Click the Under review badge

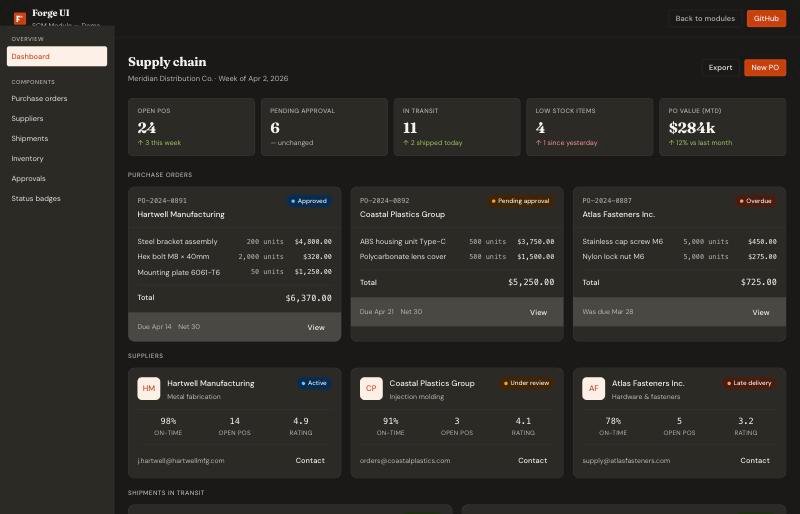527,383
